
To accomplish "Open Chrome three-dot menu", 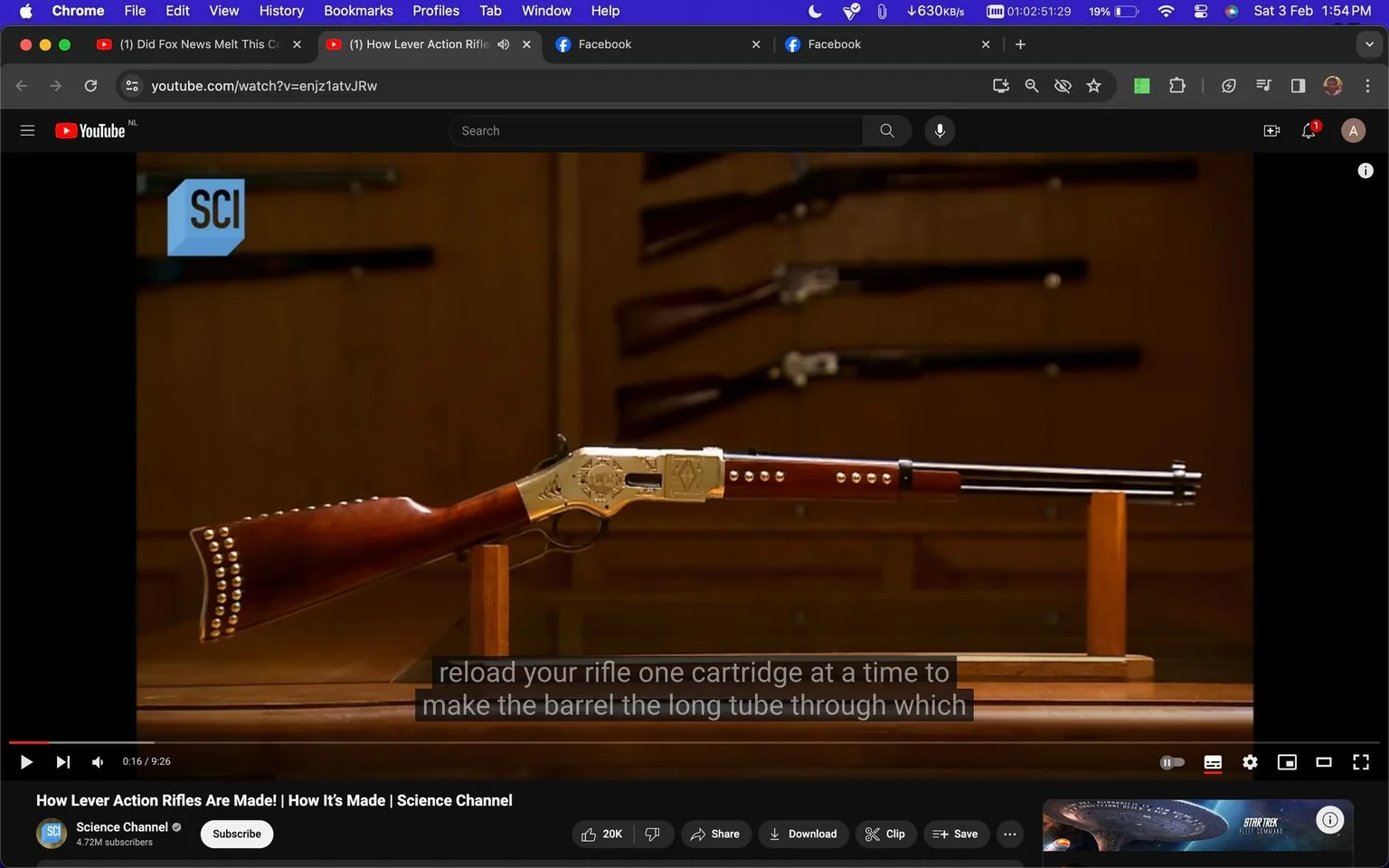I will point(1367,86).
